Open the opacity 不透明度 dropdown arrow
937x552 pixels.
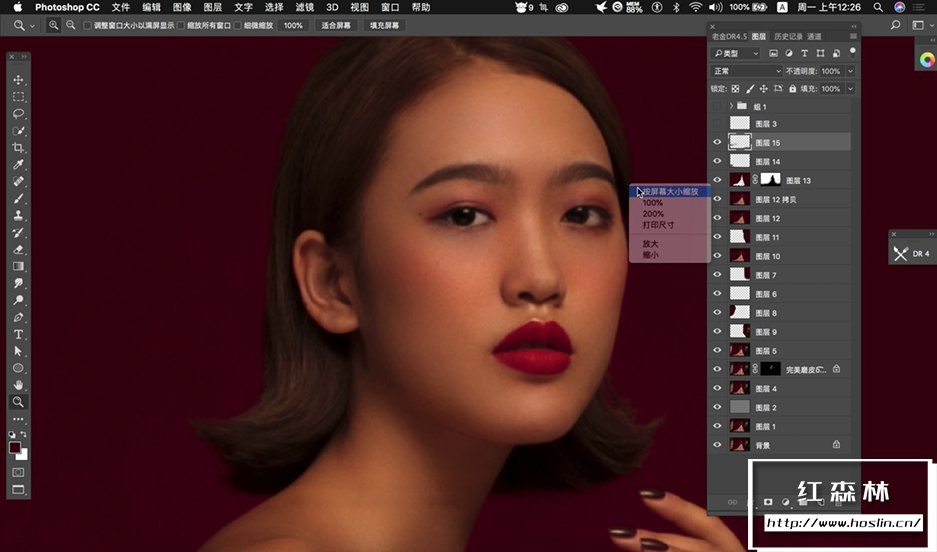[x=850, y=72]
